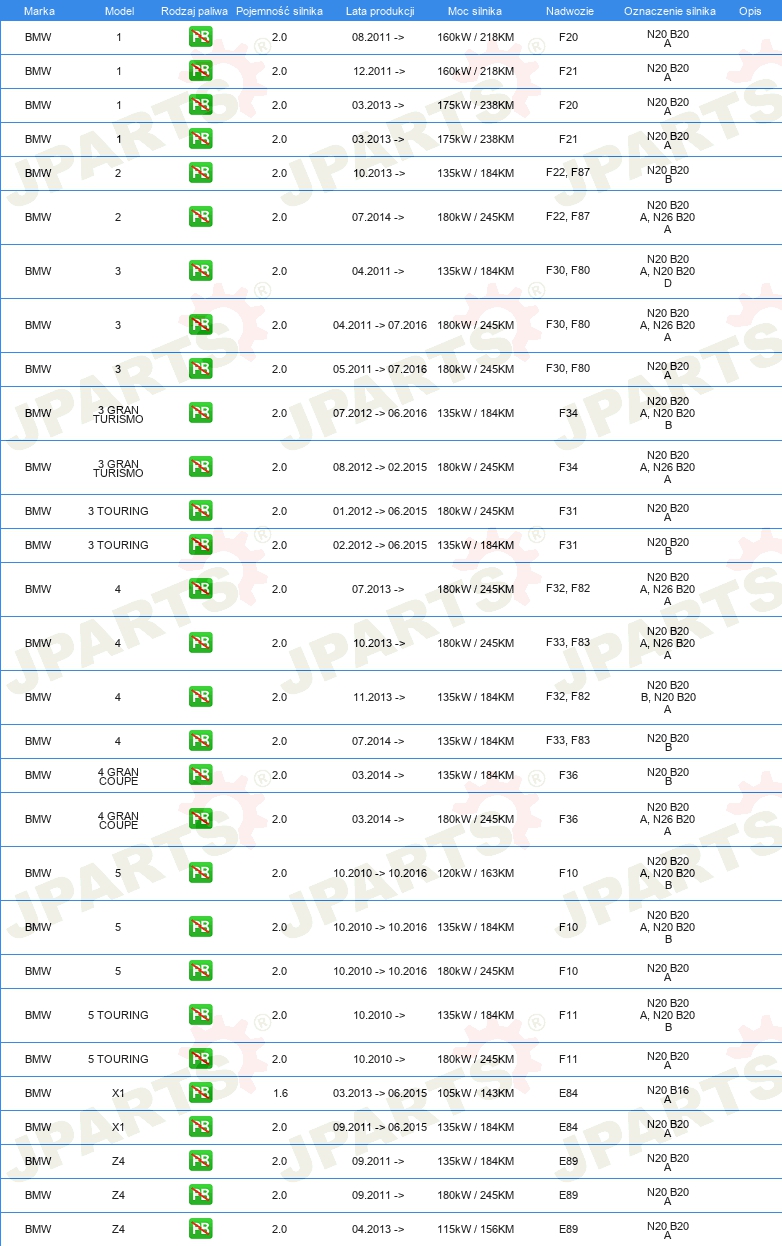Select date range '04.2011 -> 07.2016'

[379, 325]
